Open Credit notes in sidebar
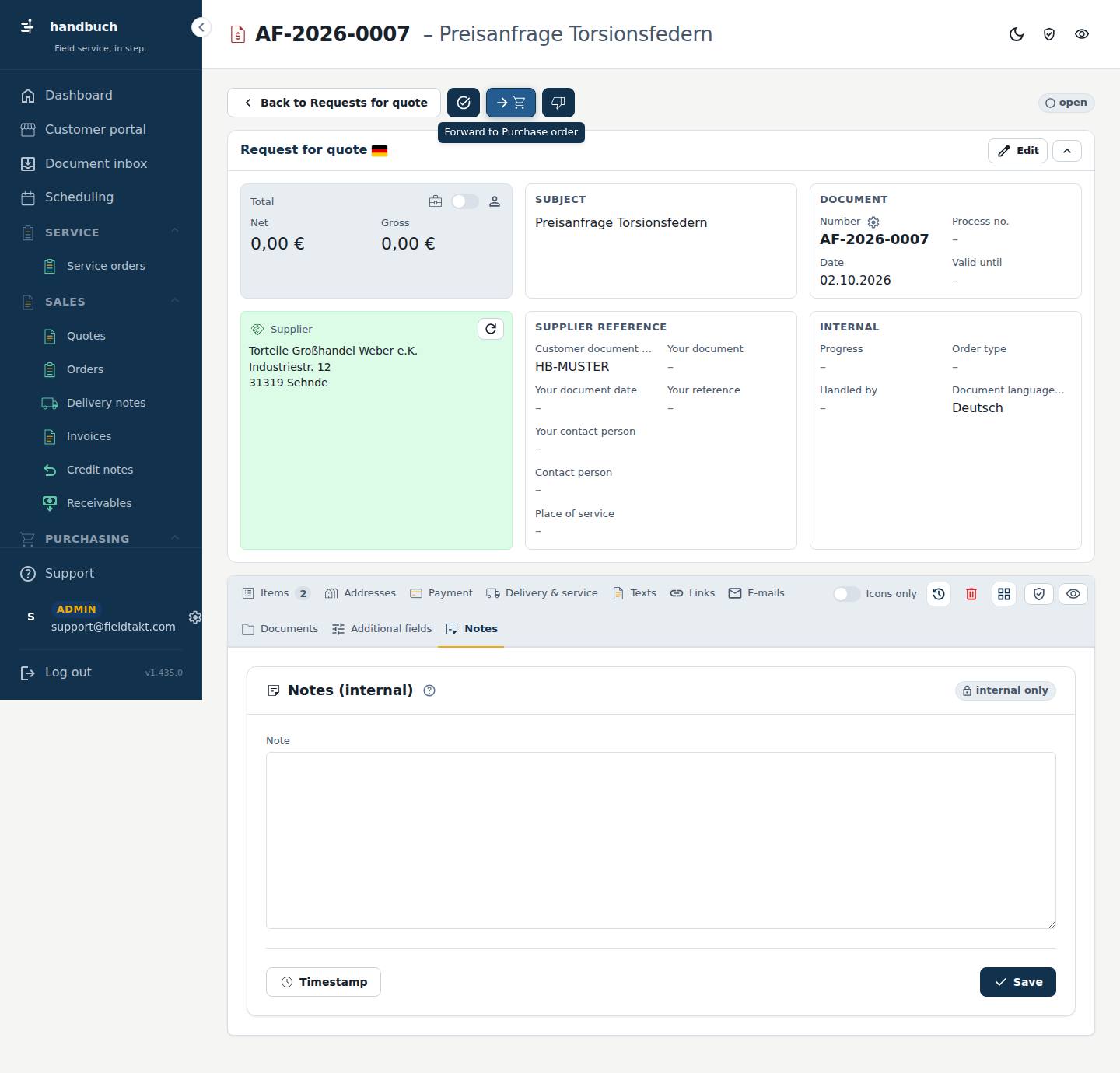 101,470
